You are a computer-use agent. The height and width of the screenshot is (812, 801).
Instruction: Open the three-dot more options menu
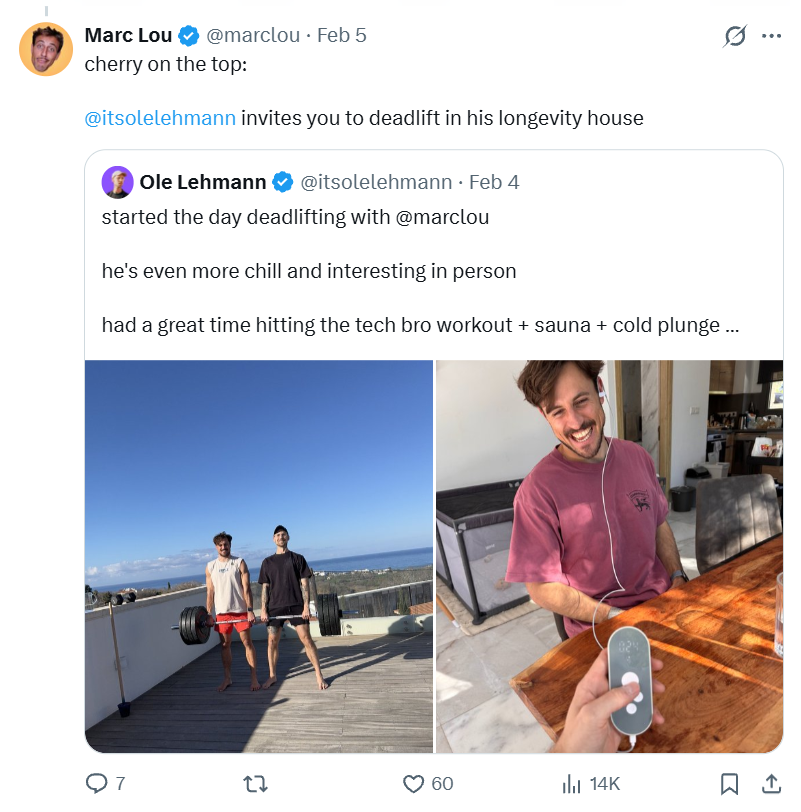(x=771, y=36)
